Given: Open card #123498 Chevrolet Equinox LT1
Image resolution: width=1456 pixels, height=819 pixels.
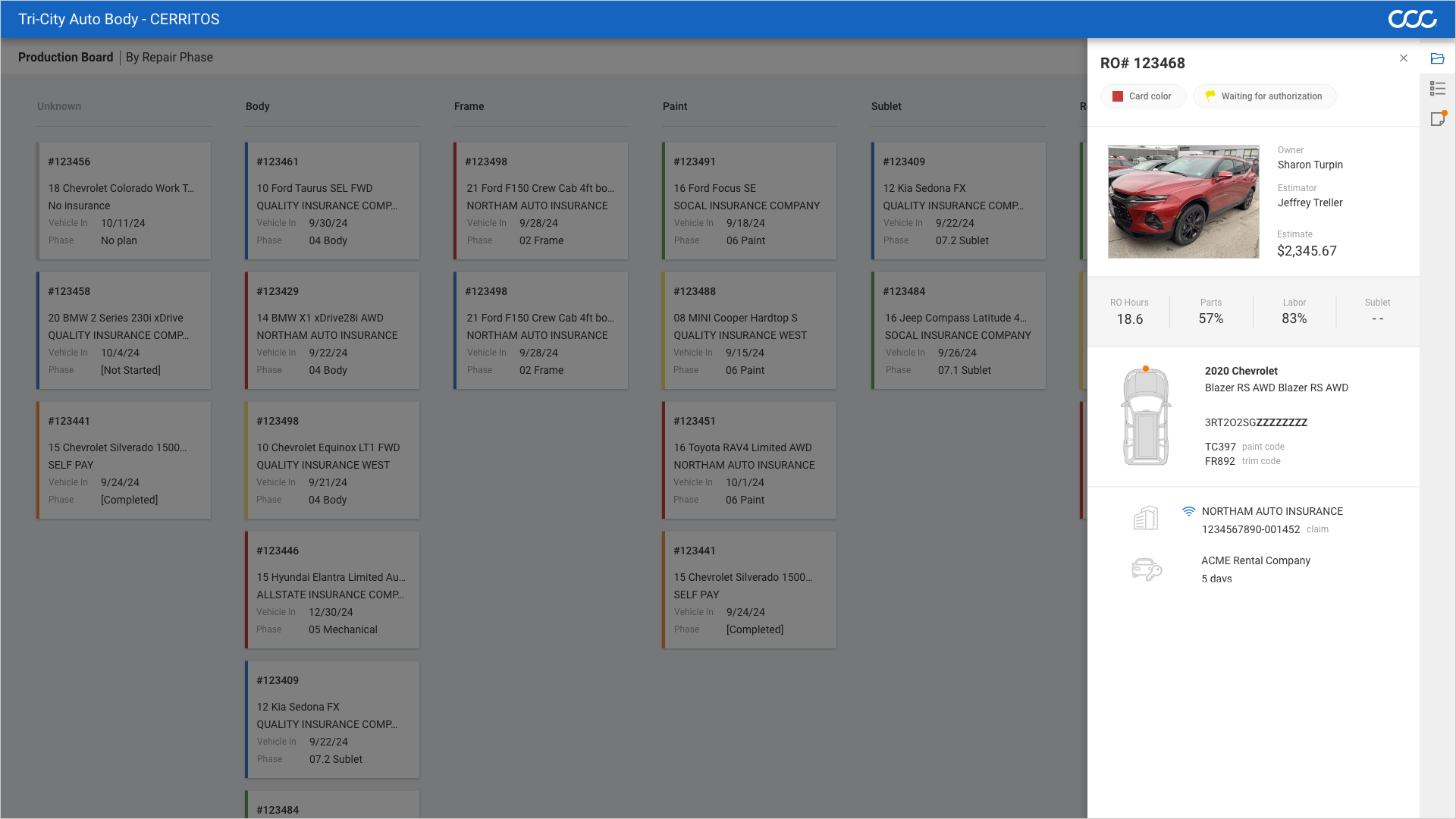Looking at the screenshot, I should tap(333, 460).
